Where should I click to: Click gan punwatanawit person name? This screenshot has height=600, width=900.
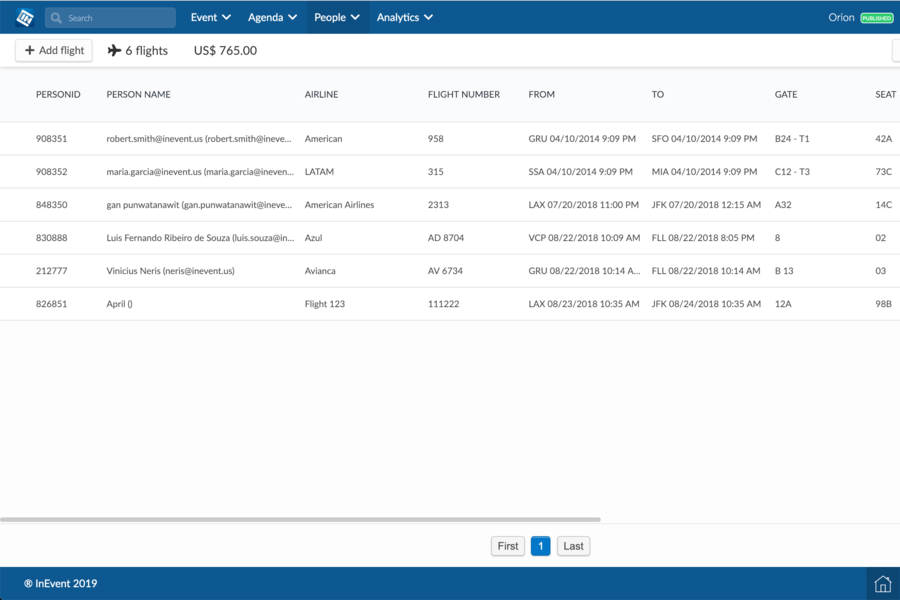pyautogui.click(x=199, y=204)
